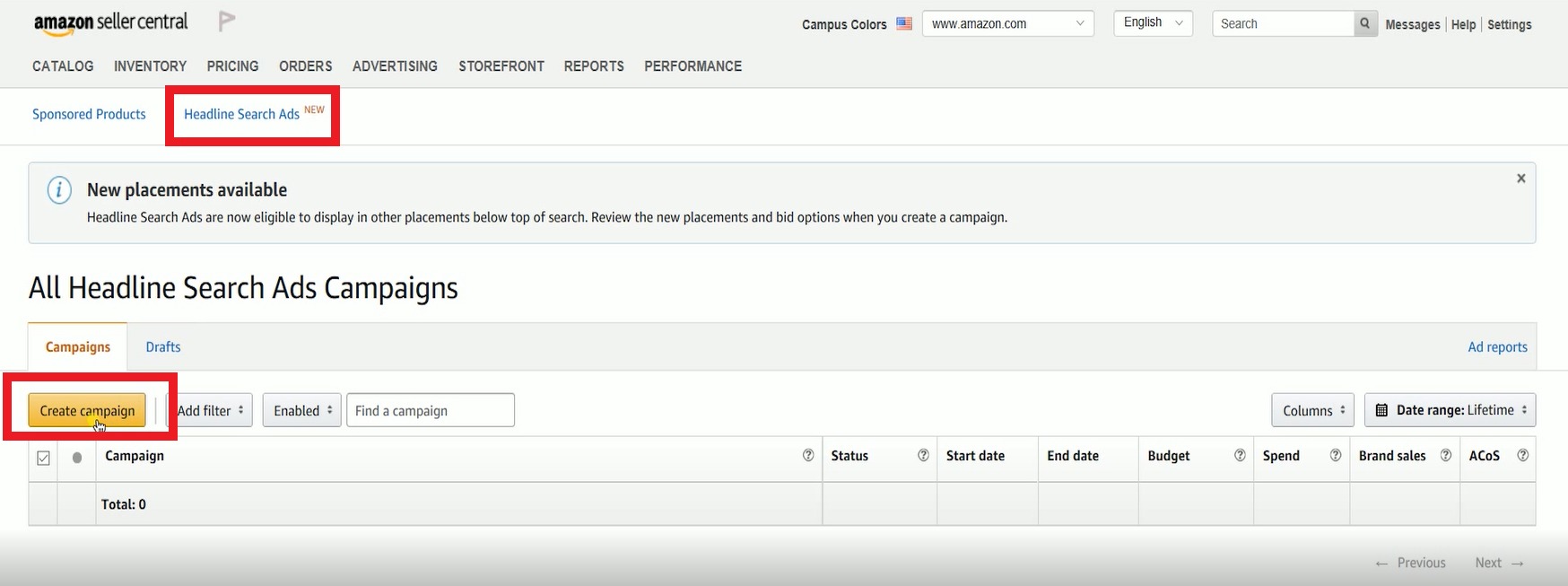Click the calendar icon in Date range
This screenshot has width=1568, height=586.
[1381, 410]
